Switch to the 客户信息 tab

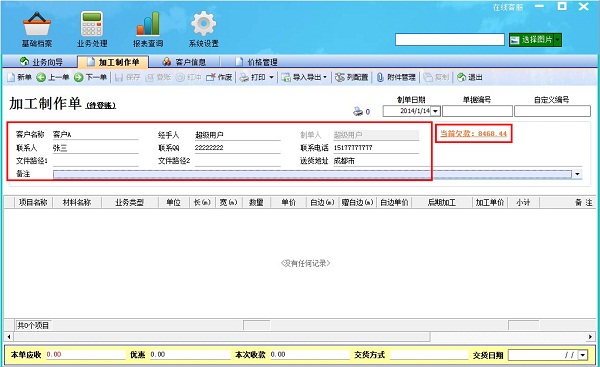[x=184, y=62]
